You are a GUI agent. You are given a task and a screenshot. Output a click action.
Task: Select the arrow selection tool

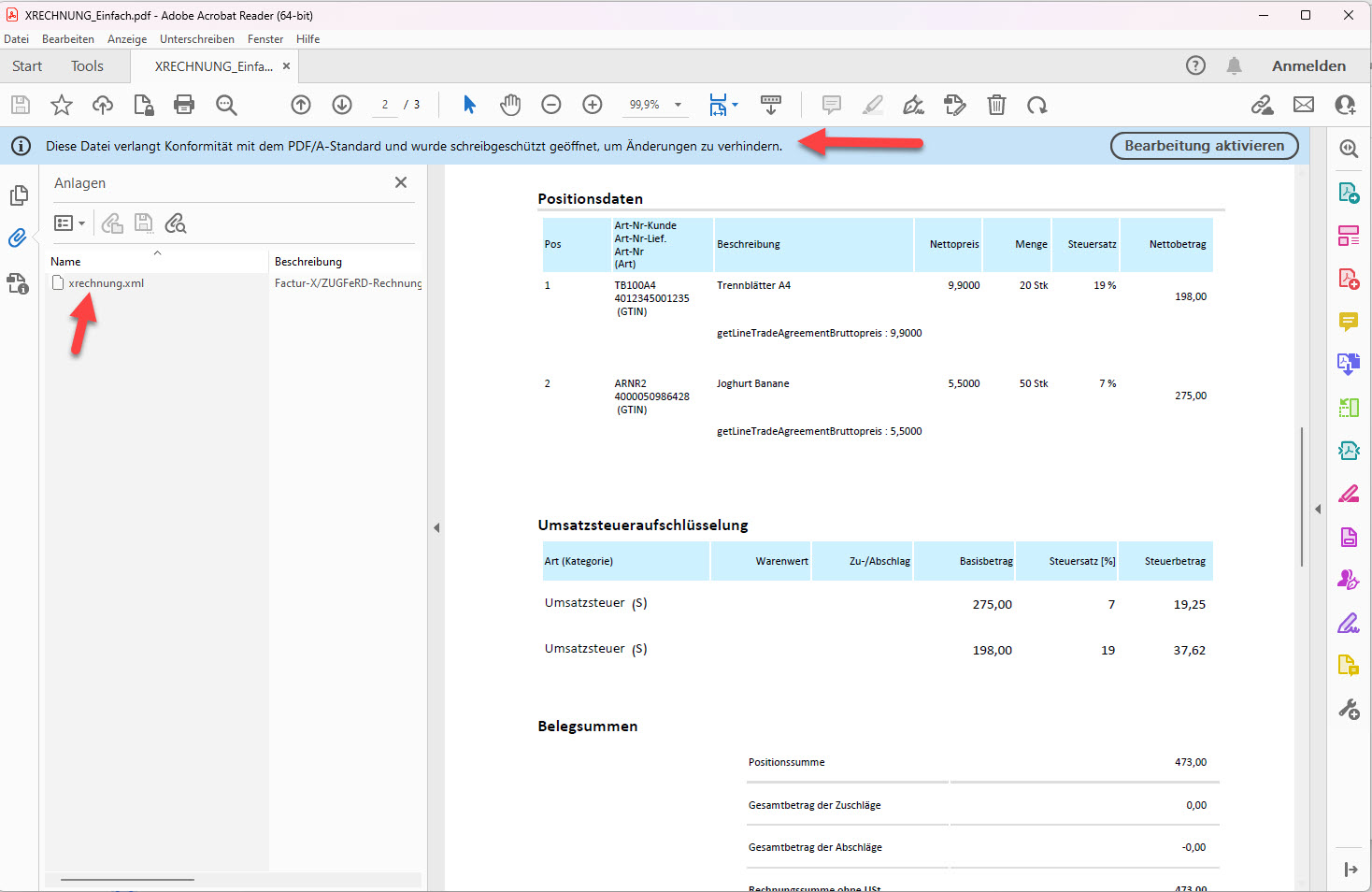(469, 105)
